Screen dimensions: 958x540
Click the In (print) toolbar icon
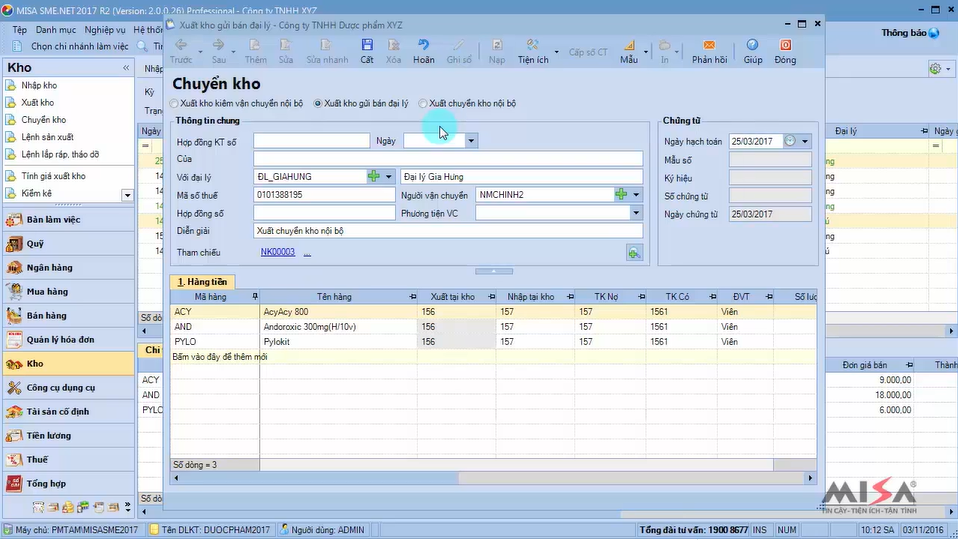point(664,45)
